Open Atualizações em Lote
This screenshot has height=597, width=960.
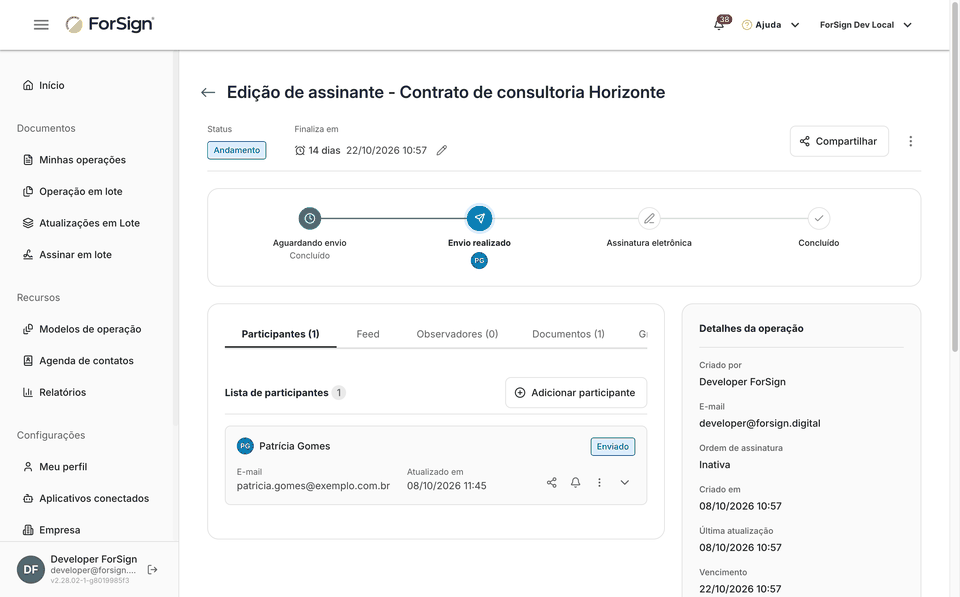[x=81, y=223]
